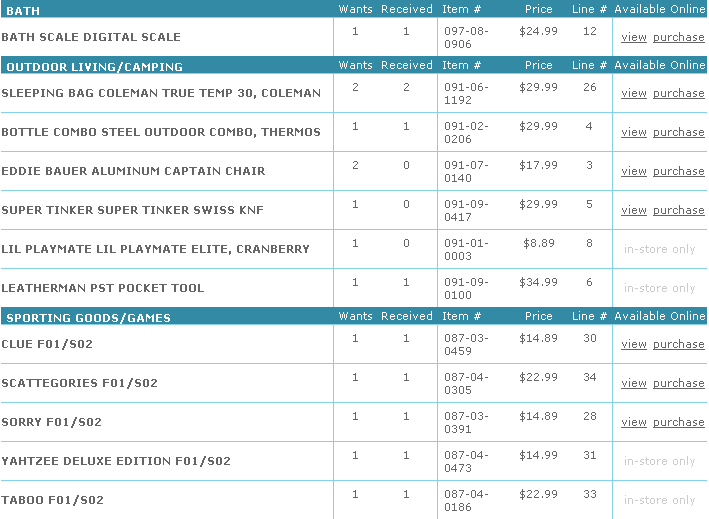Open view link for Clue game
Screen dimensions: 709x519
pyautogui.click(x=633, y=344)
